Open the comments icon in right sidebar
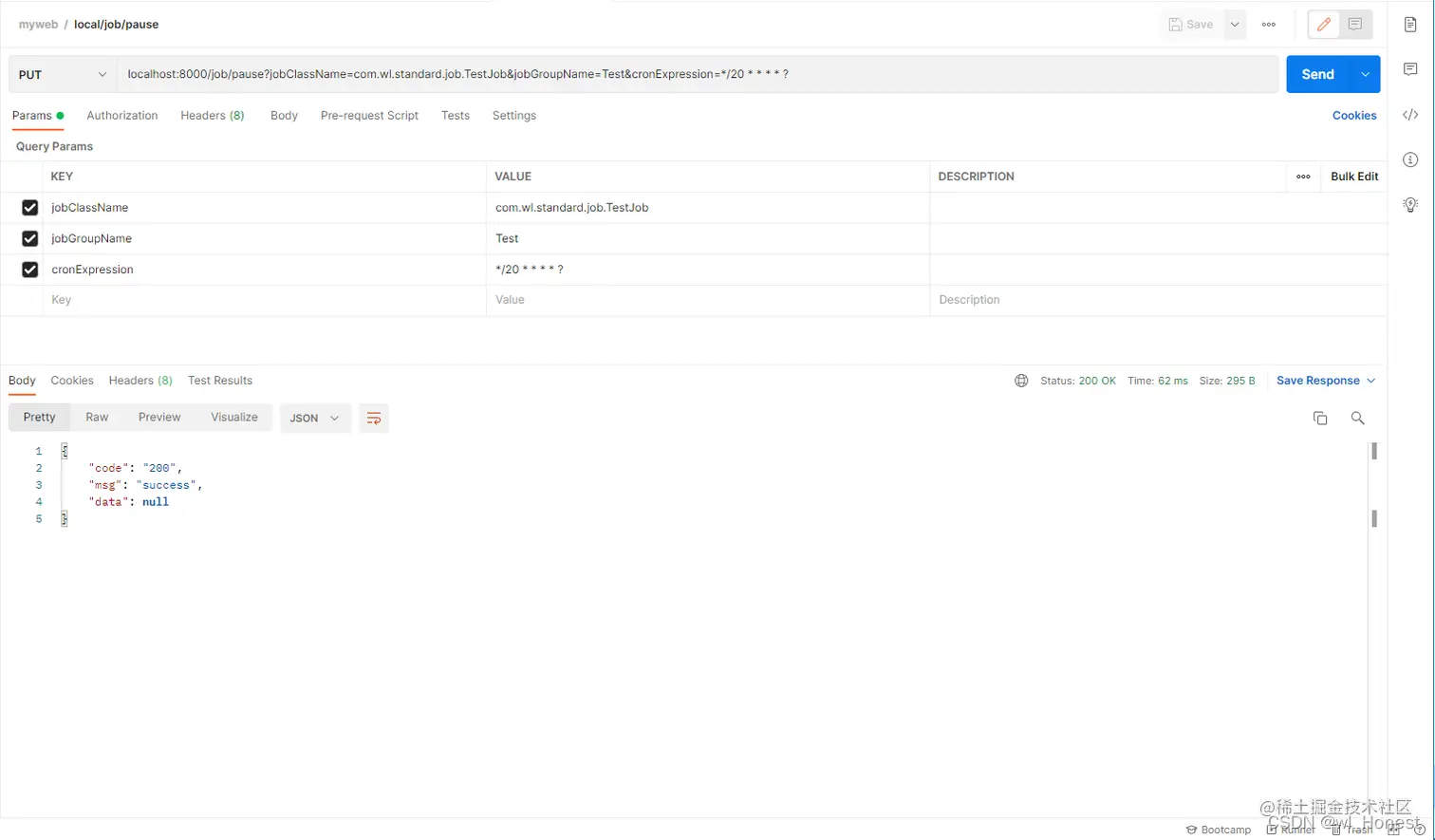 pyautogui.click(x=1410, y=69)
